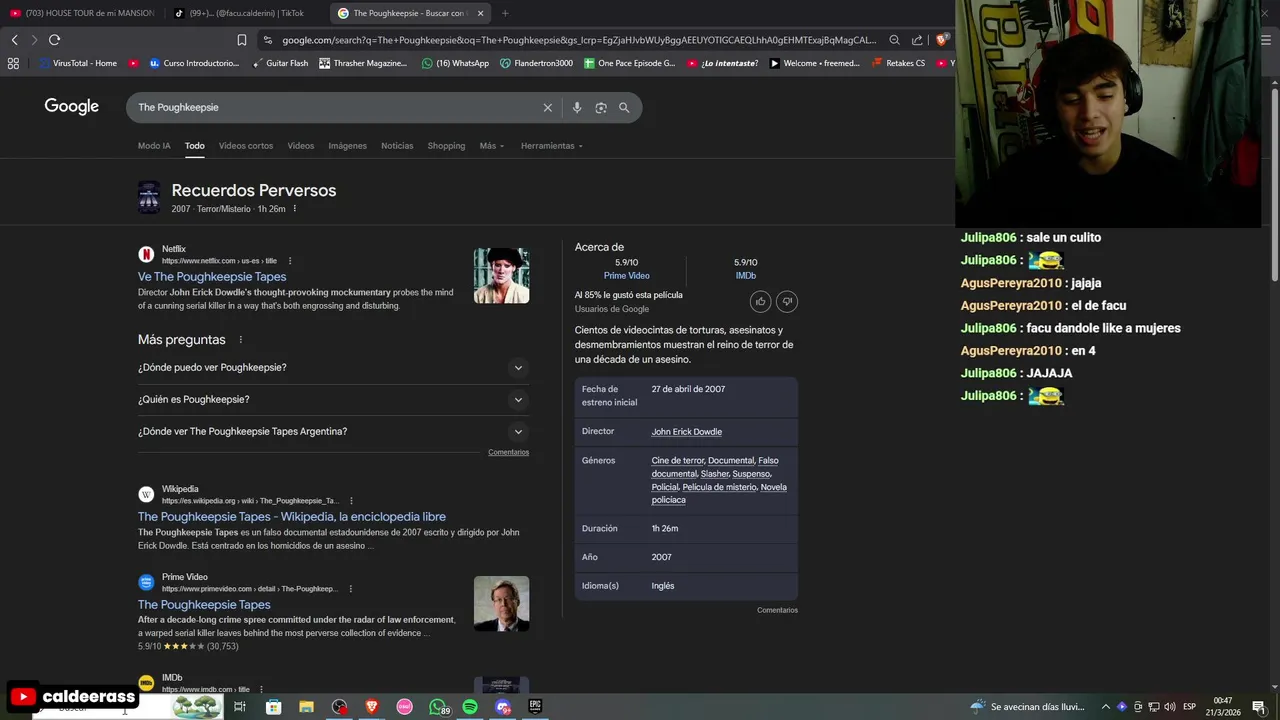Open File Explorer from the taskbar
Viewport: 1280px width, 720px height.
coord(306,707)
